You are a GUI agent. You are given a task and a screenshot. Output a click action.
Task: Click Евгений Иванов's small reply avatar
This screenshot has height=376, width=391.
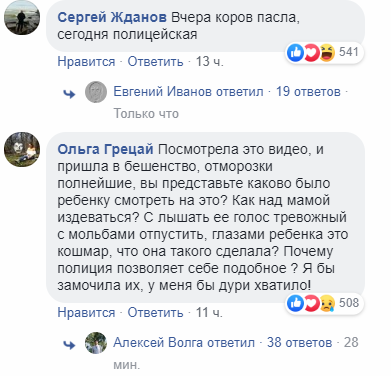click(x=96, y=92)
